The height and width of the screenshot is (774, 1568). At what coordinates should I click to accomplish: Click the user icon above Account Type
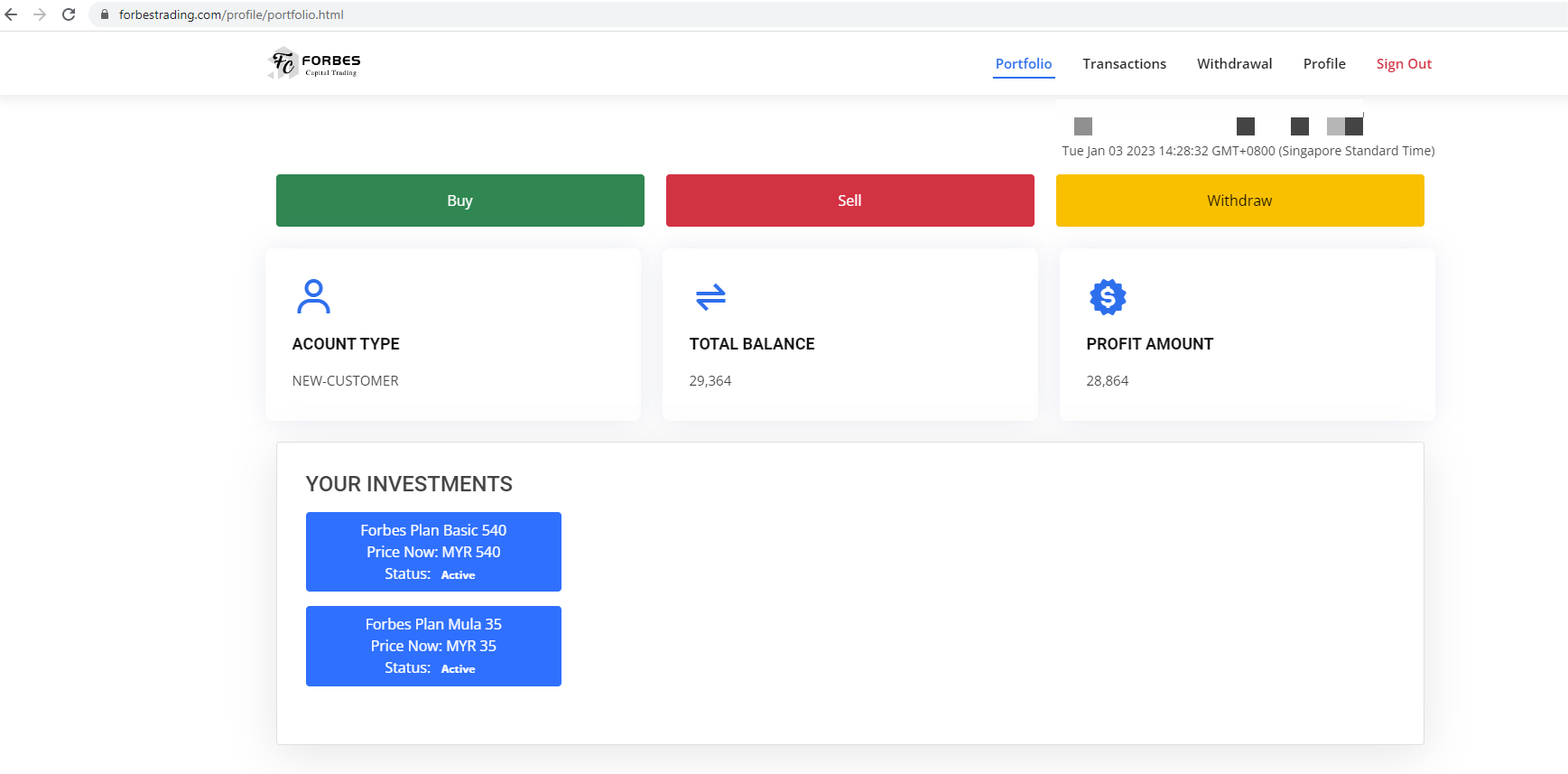point(313,296)
